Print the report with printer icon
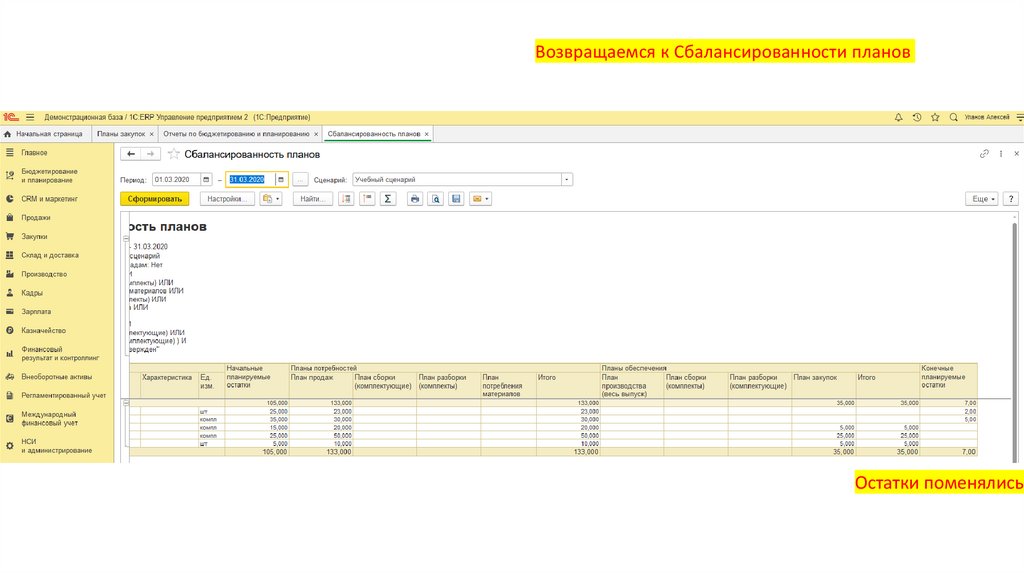The width and height of the screenshot is (1024, 574). pos(414,199)
